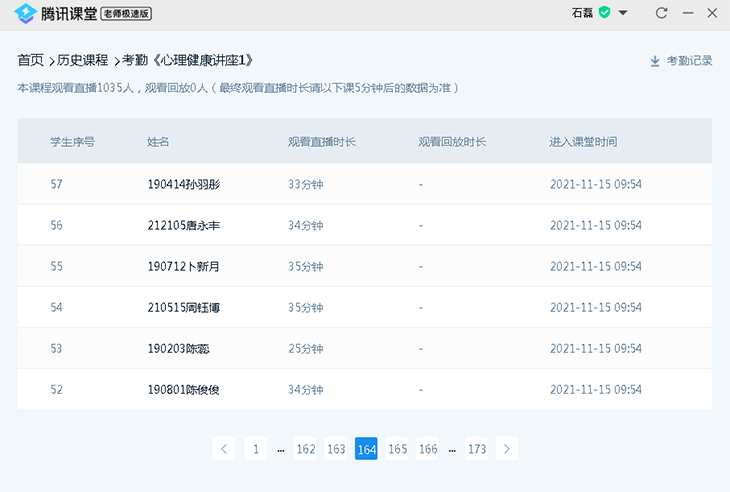
Task: Select student name 190203陈蕊
Action: coord(179,348)
